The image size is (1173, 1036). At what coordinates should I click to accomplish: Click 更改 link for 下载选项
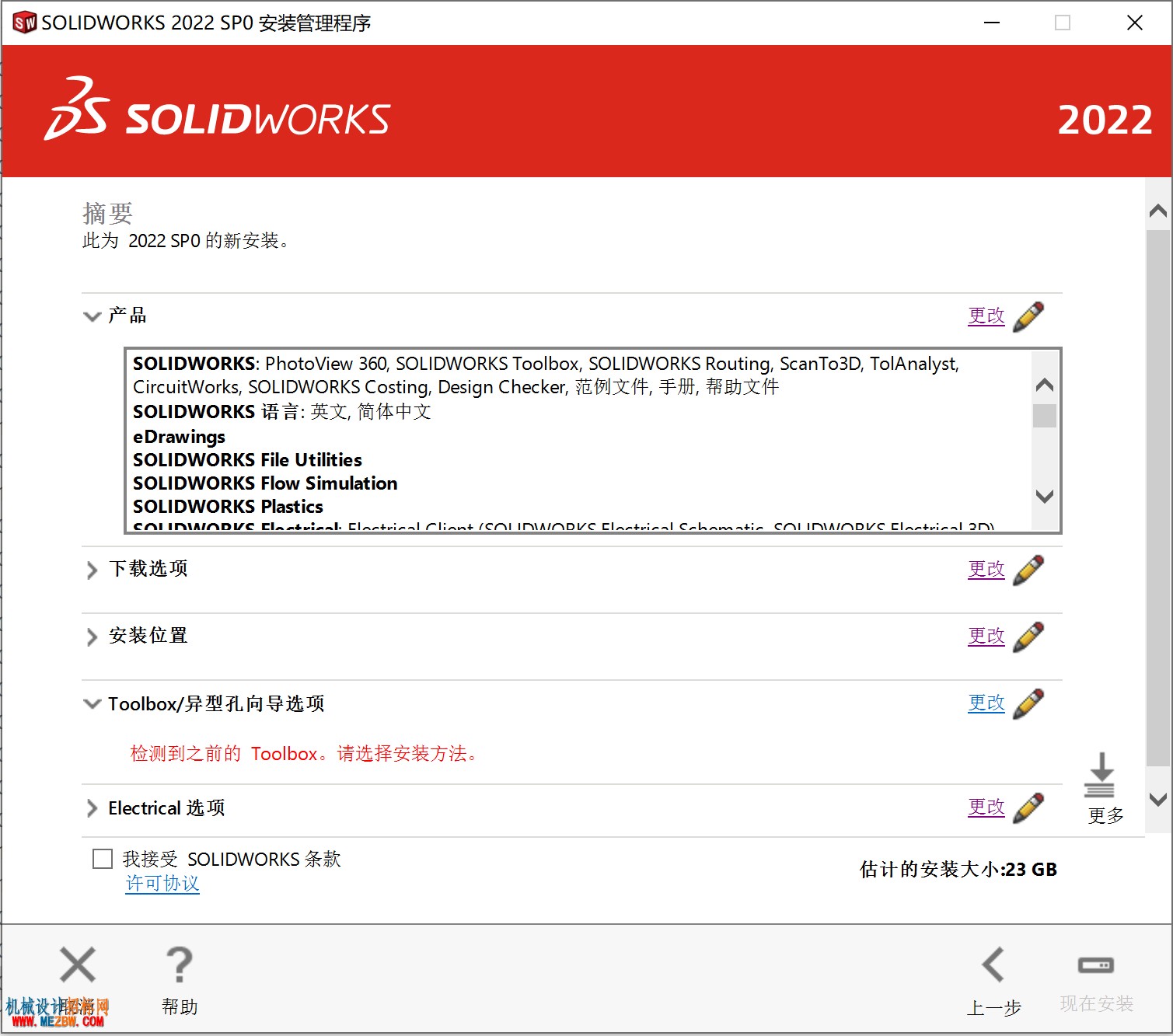pyautogui.click(x=986, y=569)
